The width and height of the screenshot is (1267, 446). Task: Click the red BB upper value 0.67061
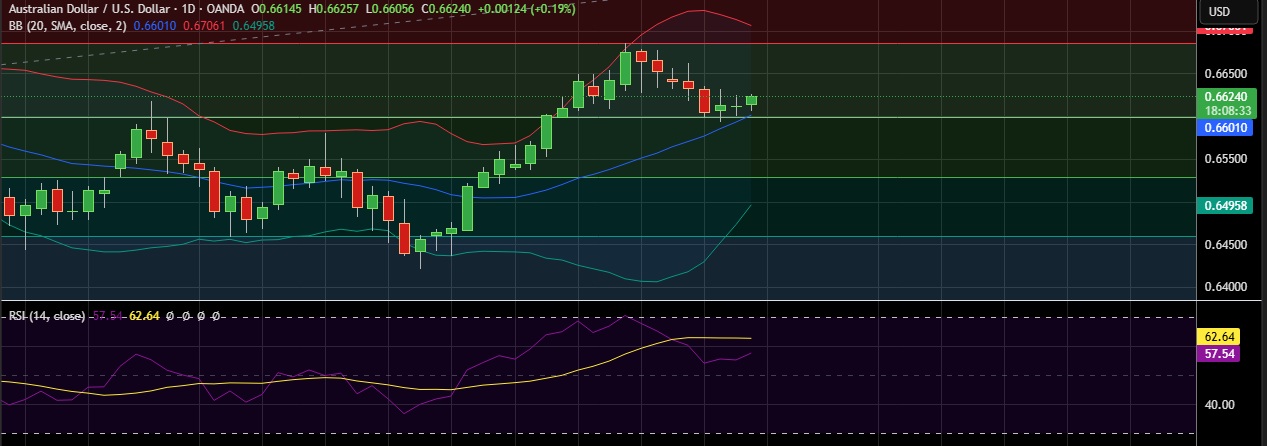pyautogui.click(x=202, y=26)
